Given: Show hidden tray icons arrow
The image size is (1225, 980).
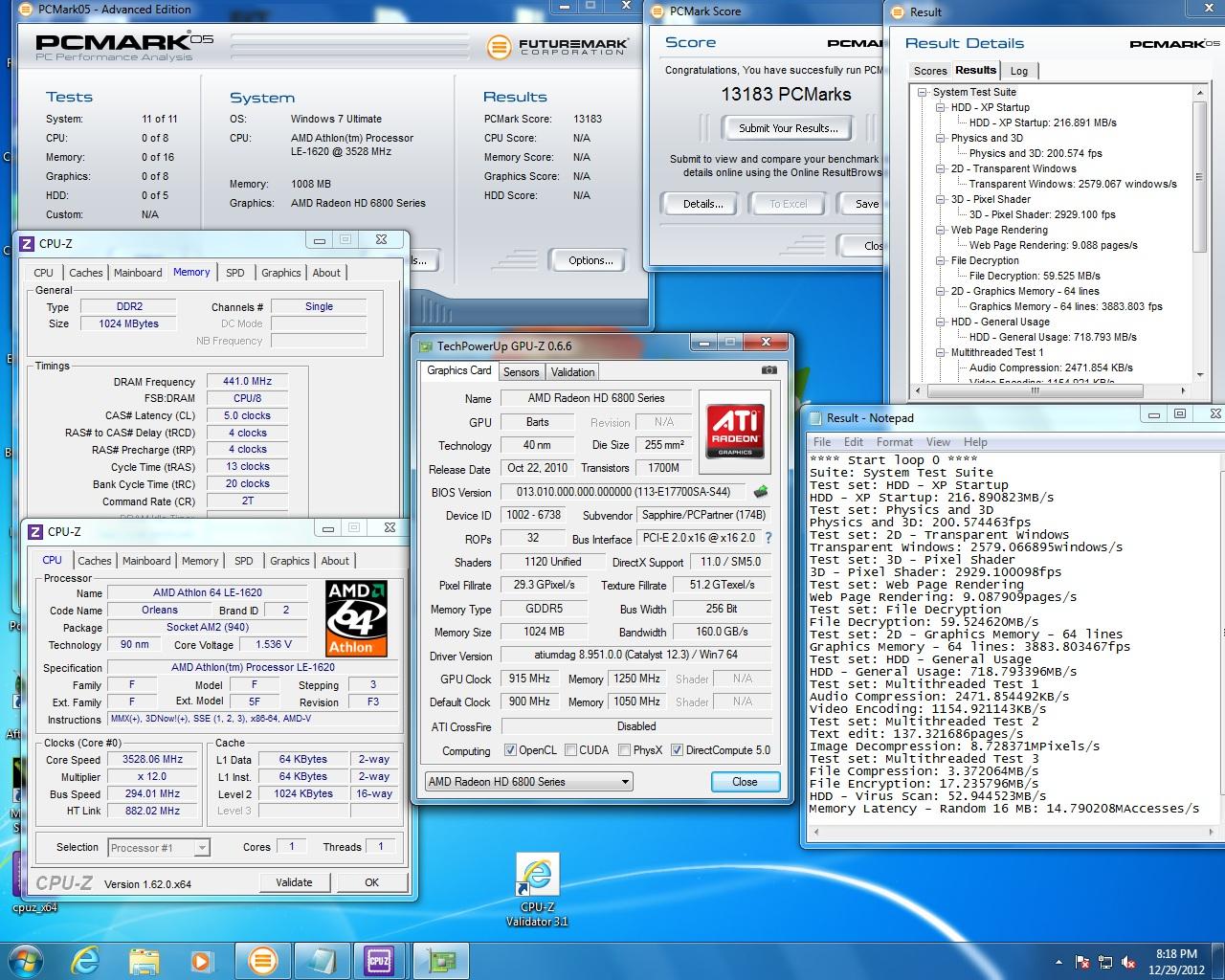Looking at the screenshot, I should [1058, 961].
